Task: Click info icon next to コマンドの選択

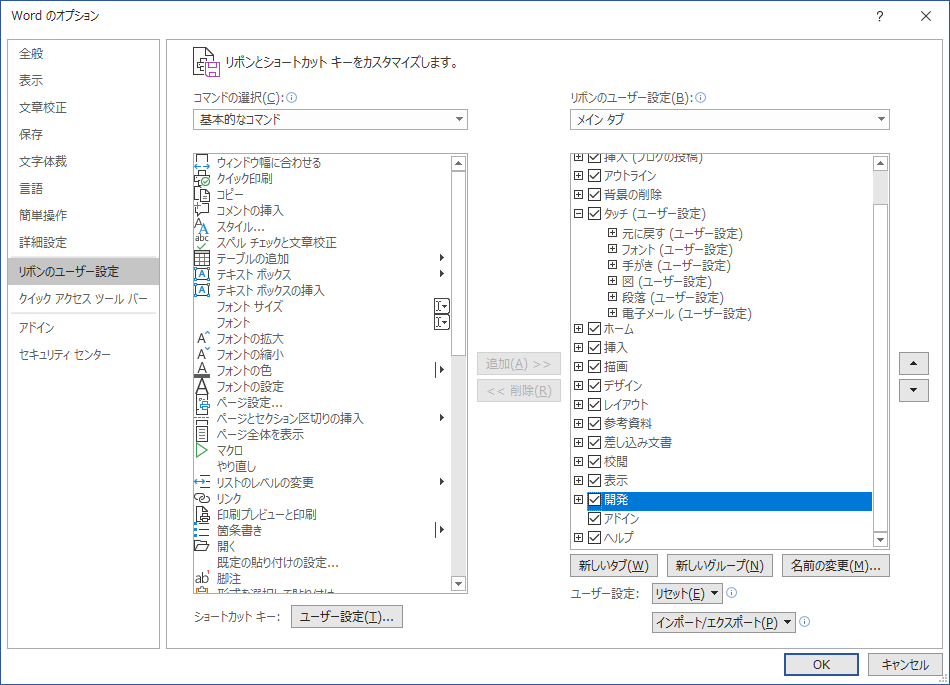Action: click(x=291, y=98)
